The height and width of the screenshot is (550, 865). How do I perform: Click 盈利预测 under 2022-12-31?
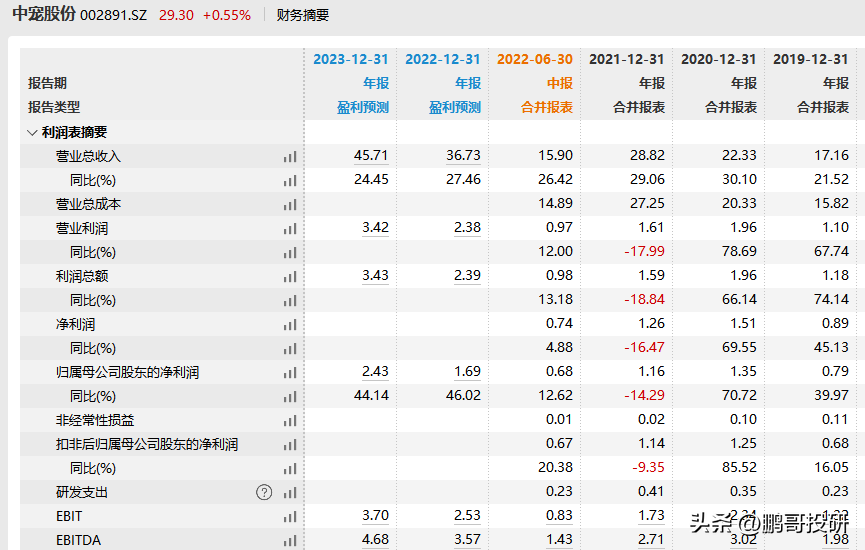tap(455, 107)
